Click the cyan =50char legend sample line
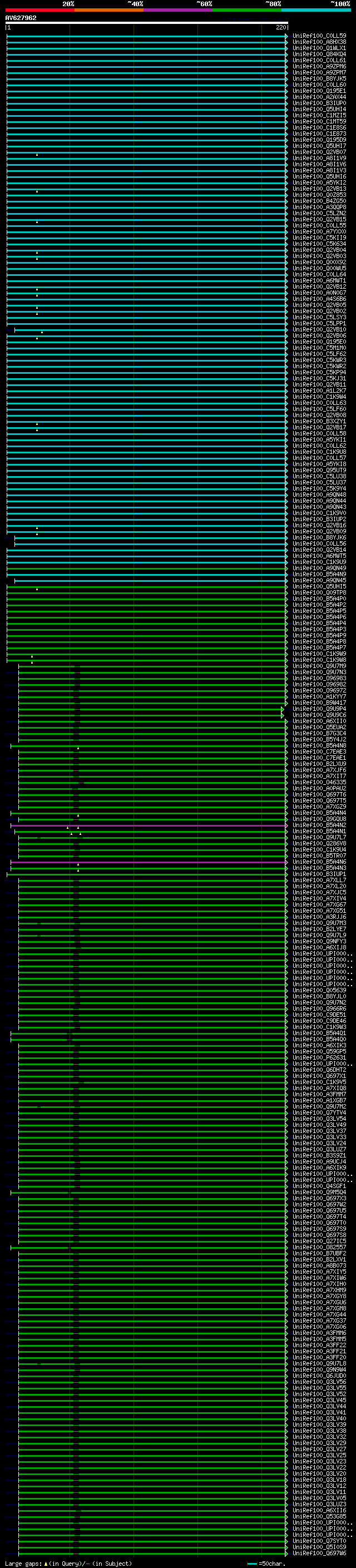This screenshot has height=1568, width=356. (x=252, y=1564)
